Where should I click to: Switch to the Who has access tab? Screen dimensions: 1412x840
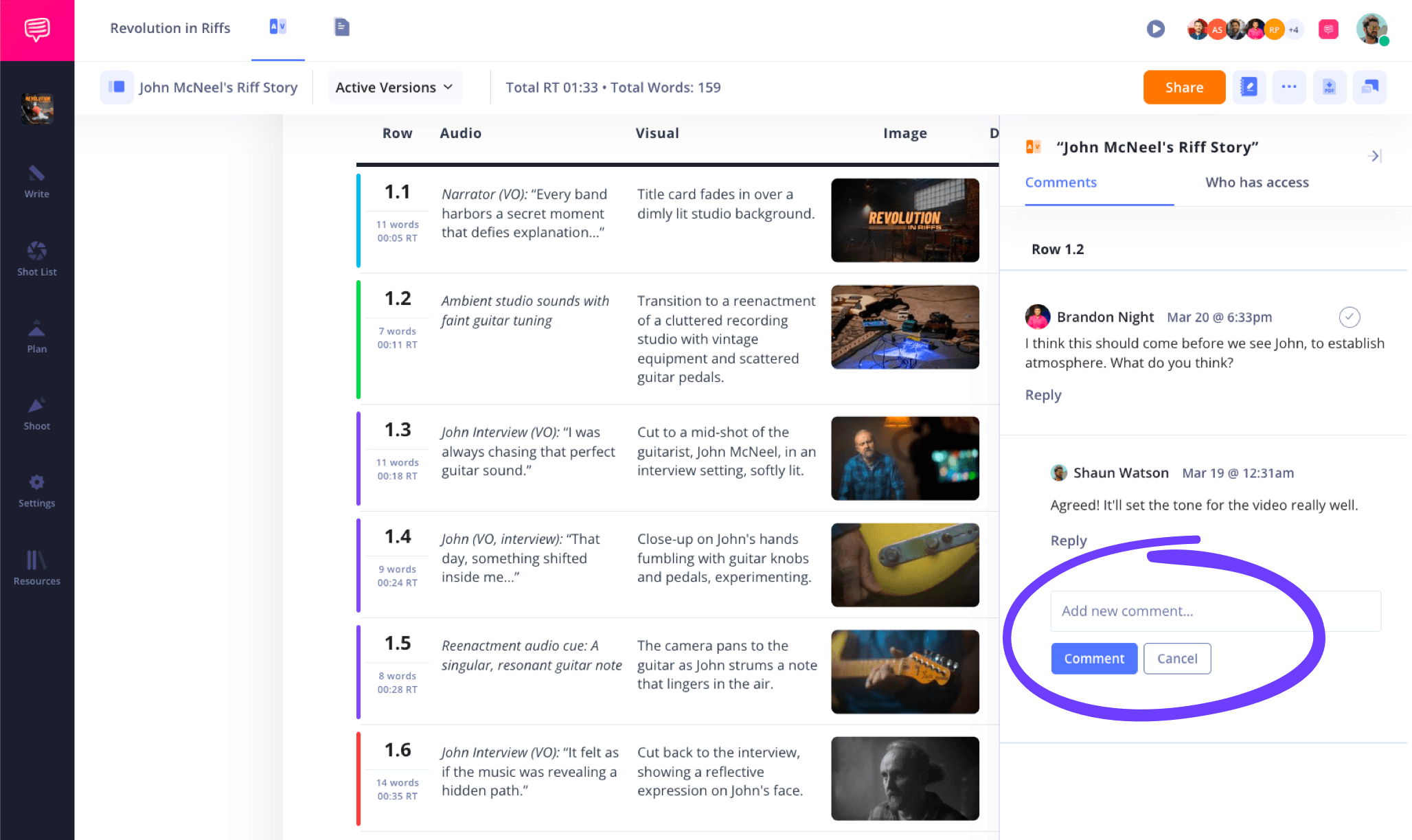1256,182
